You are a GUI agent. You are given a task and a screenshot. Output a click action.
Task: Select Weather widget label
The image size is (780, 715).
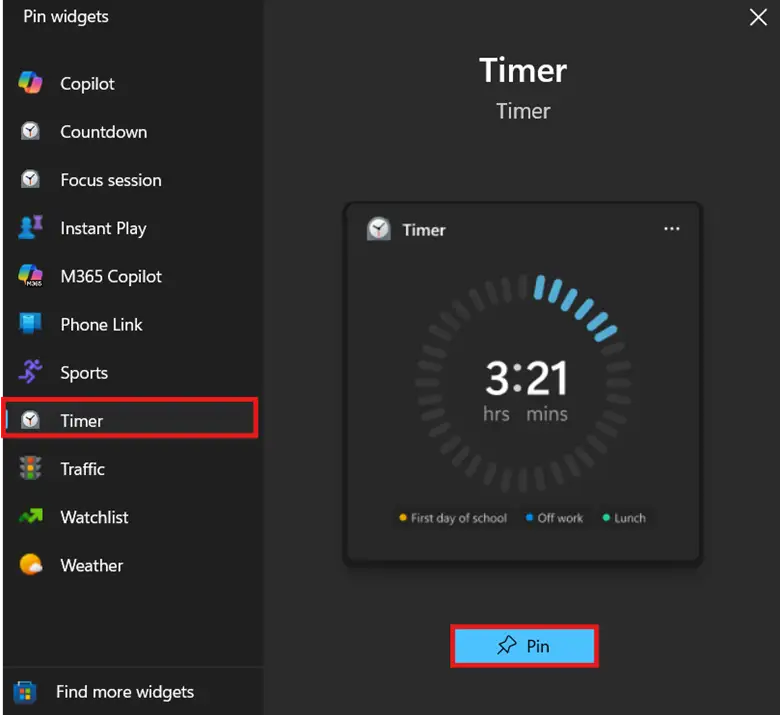tap(92, 565)
